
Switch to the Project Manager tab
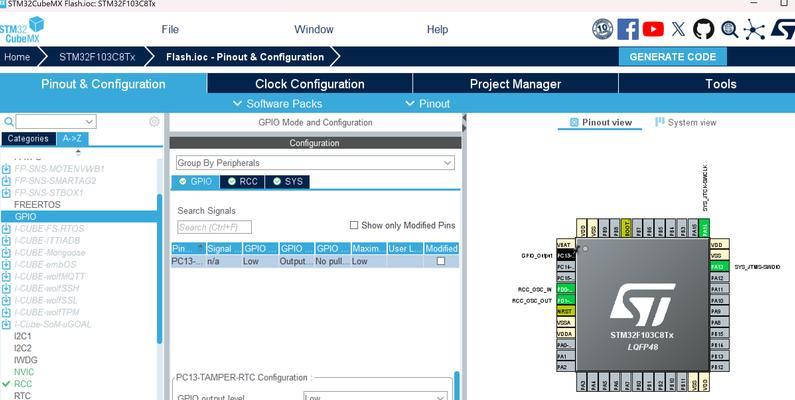click(x=515, y=84)
